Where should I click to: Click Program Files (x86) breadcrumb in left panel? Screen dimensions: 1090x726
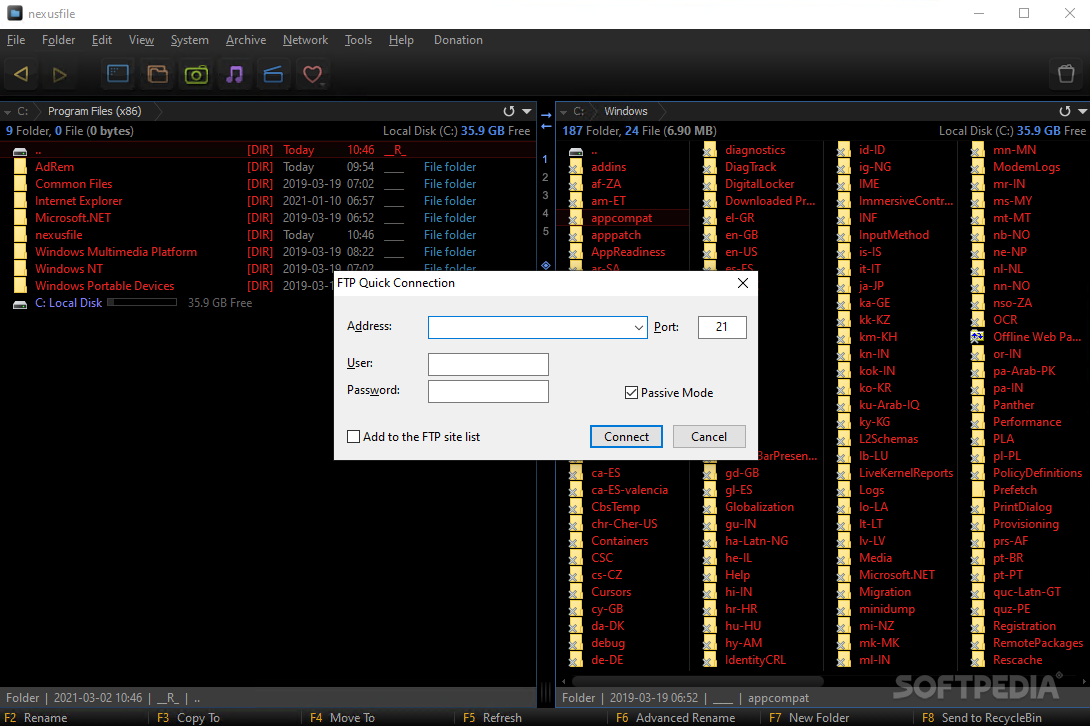(x=95, y=111)
